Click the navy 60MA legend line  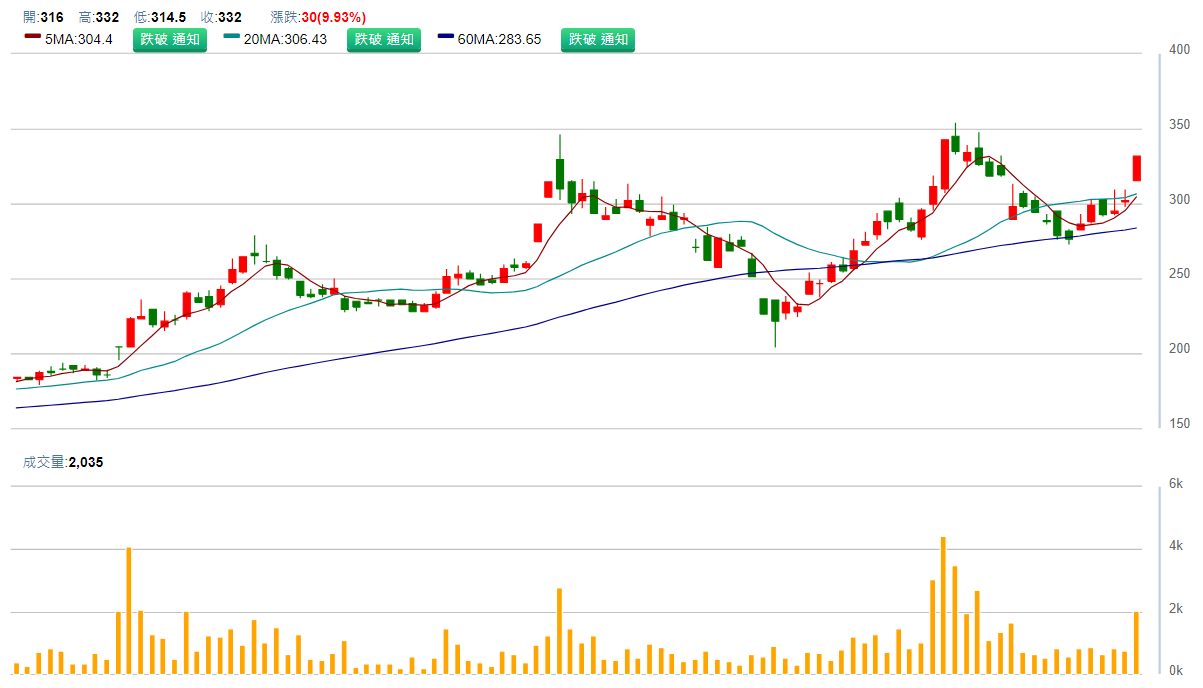tap(445, 37)
